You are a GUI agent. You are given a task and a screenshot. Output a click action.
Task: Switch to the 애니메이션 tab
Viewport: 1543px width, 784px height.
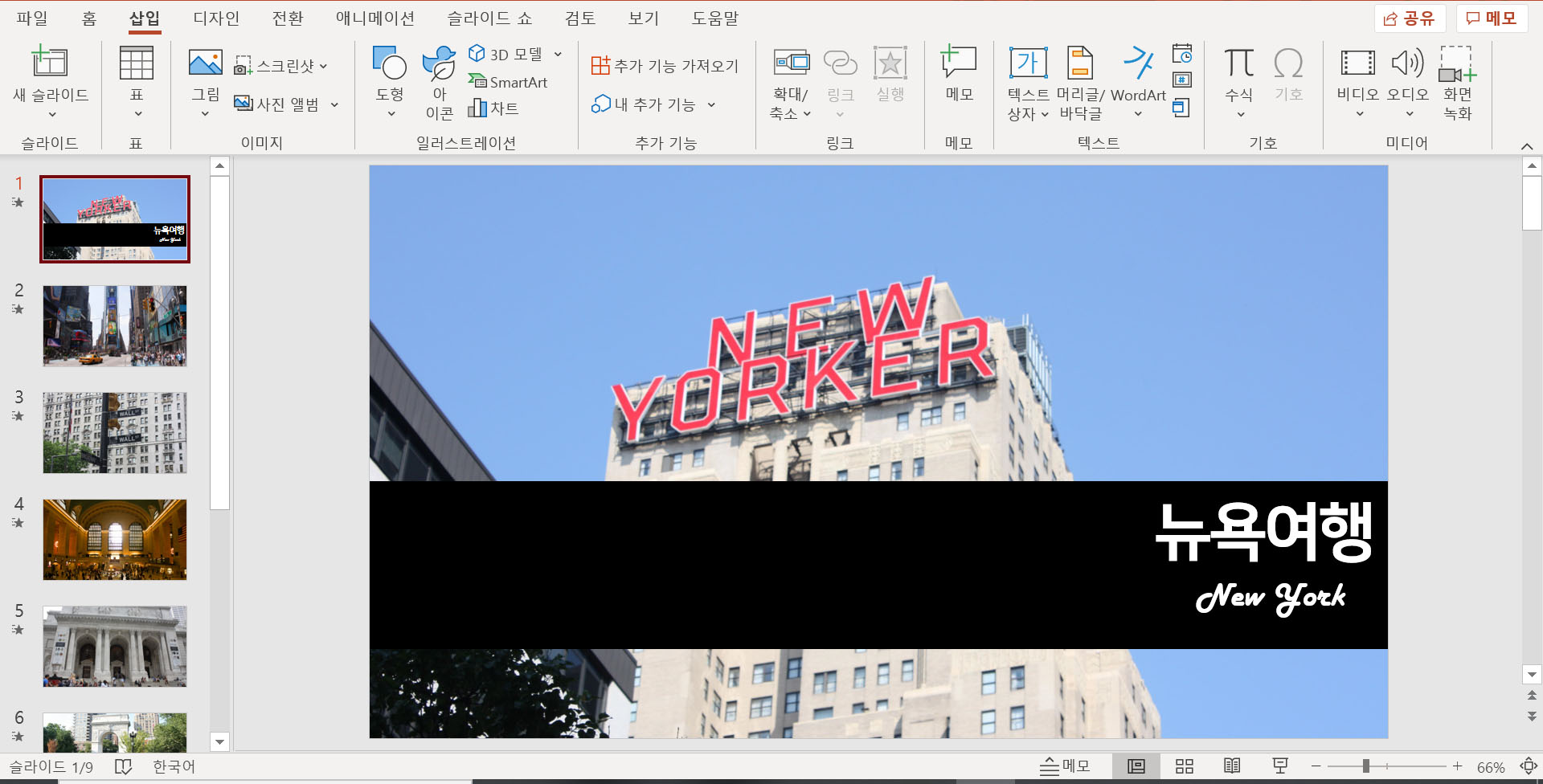pos(374,18)
